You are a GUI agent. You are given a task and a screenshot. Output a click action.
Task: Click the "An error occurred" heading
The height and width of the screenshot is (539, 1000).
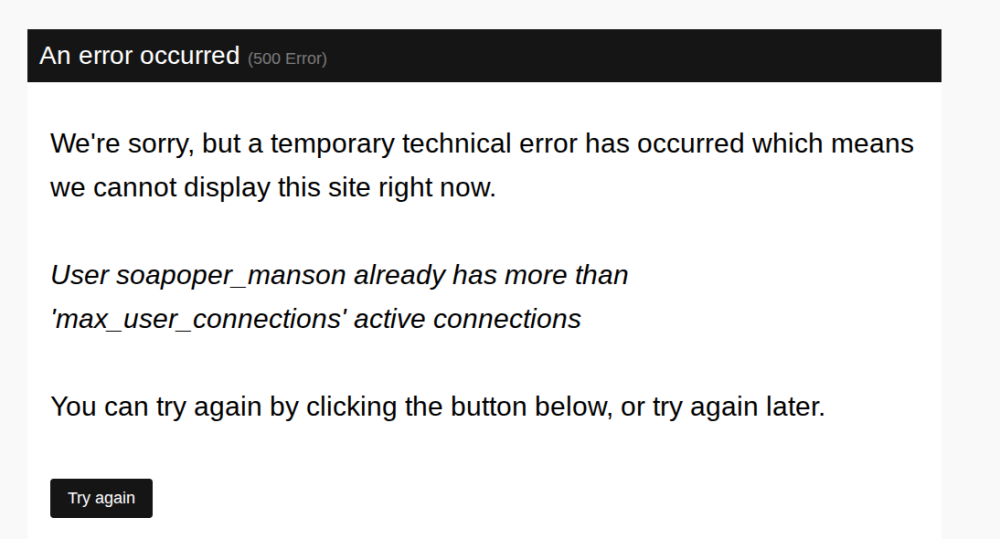point(139,56)
